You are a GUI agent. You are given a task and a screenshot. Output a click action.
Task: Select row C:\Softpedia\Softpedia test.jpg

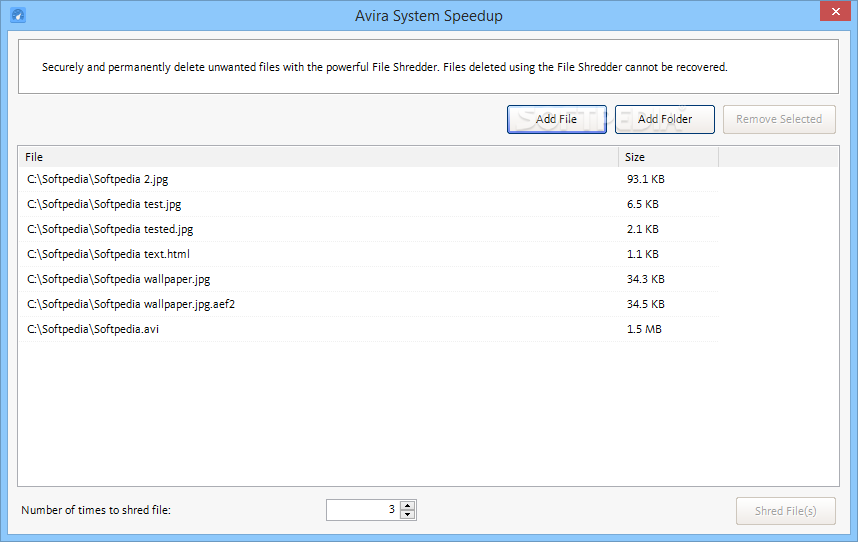[369, 204]
